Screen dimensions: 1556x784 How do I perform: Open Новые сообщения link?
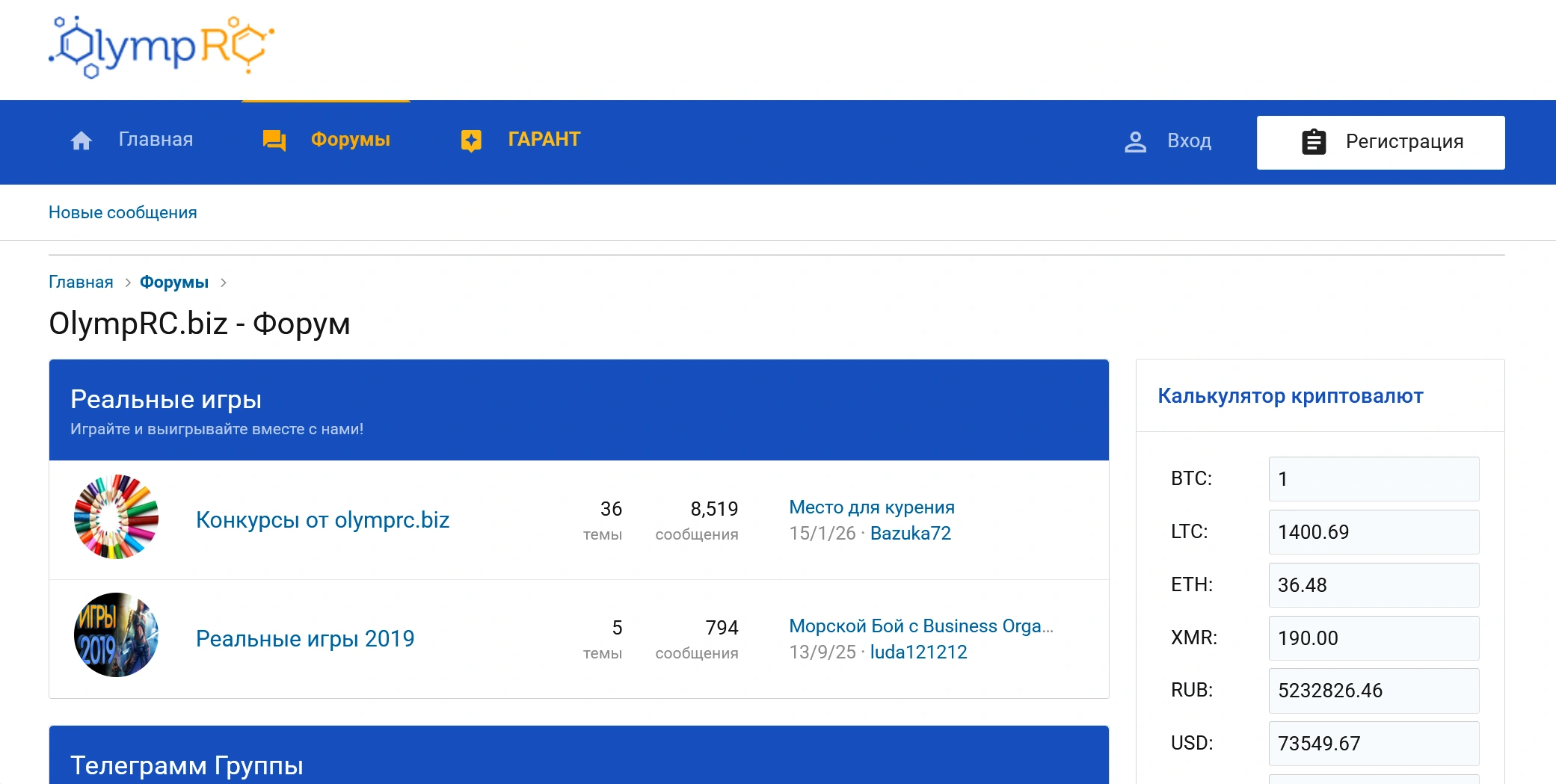point(123,212)
